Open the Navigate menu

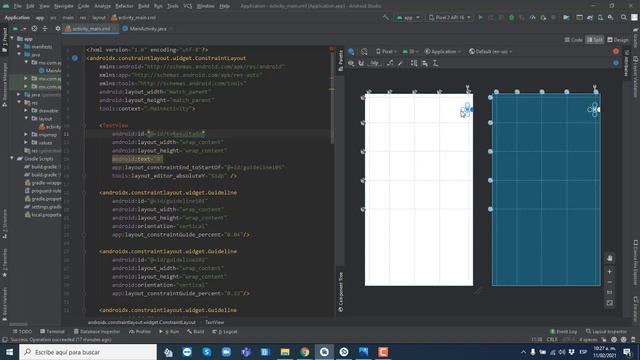[64, 6]
